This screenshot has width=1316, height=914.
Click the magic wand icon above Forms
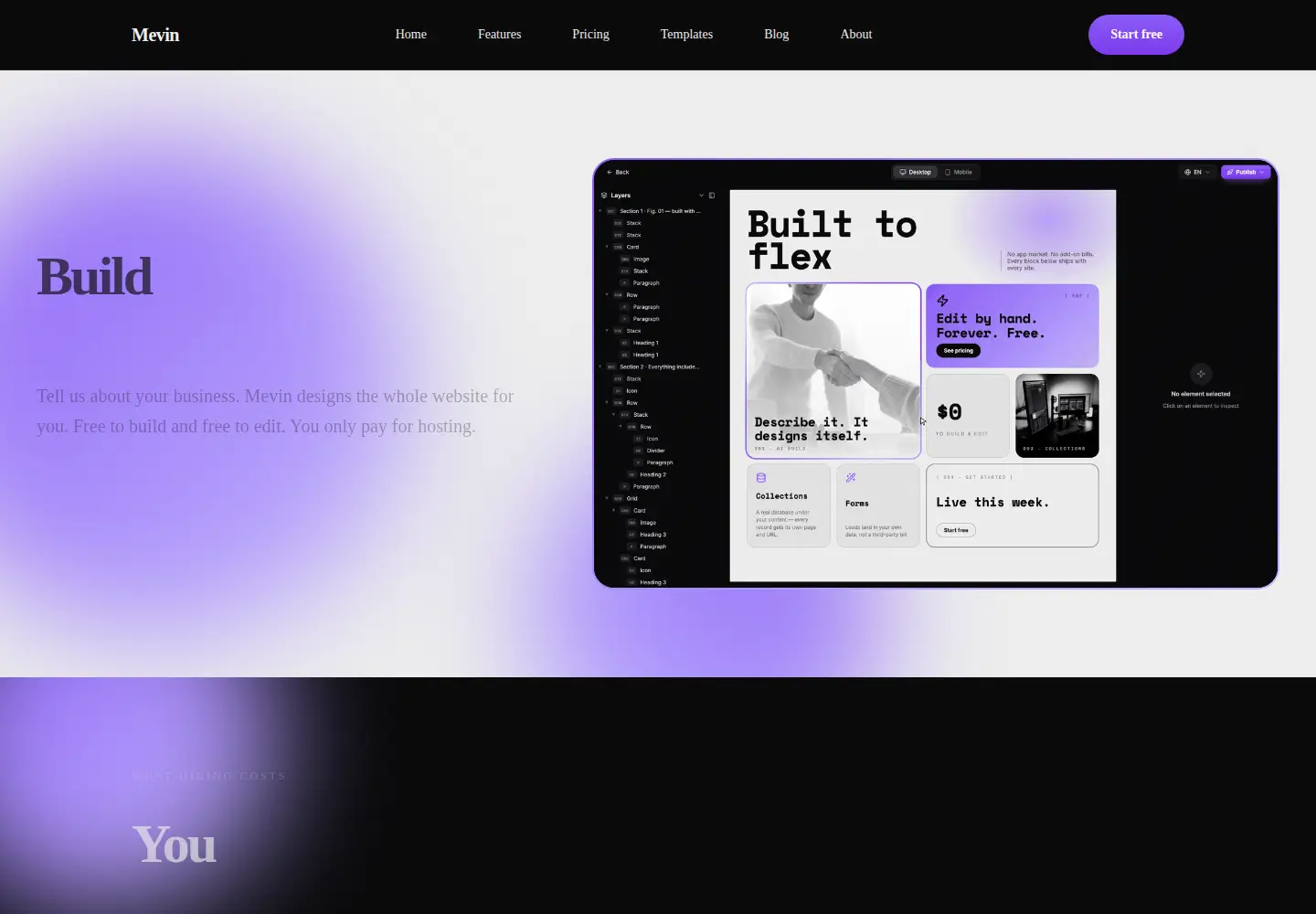click(x=851, y=478)
